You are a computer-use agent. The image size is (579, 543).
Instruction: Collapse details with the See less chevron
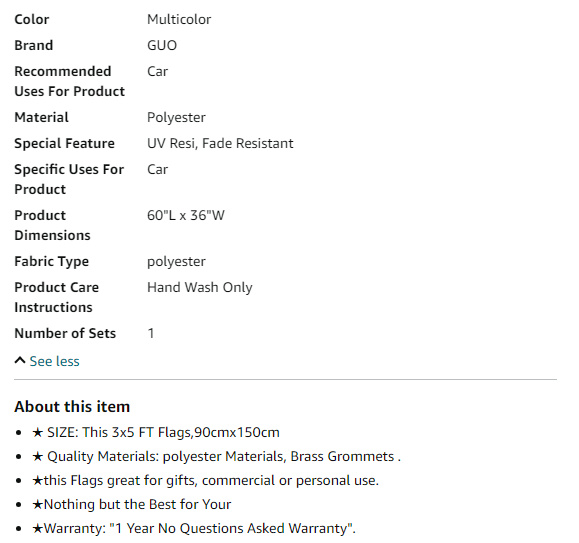[x=20, y=361]
